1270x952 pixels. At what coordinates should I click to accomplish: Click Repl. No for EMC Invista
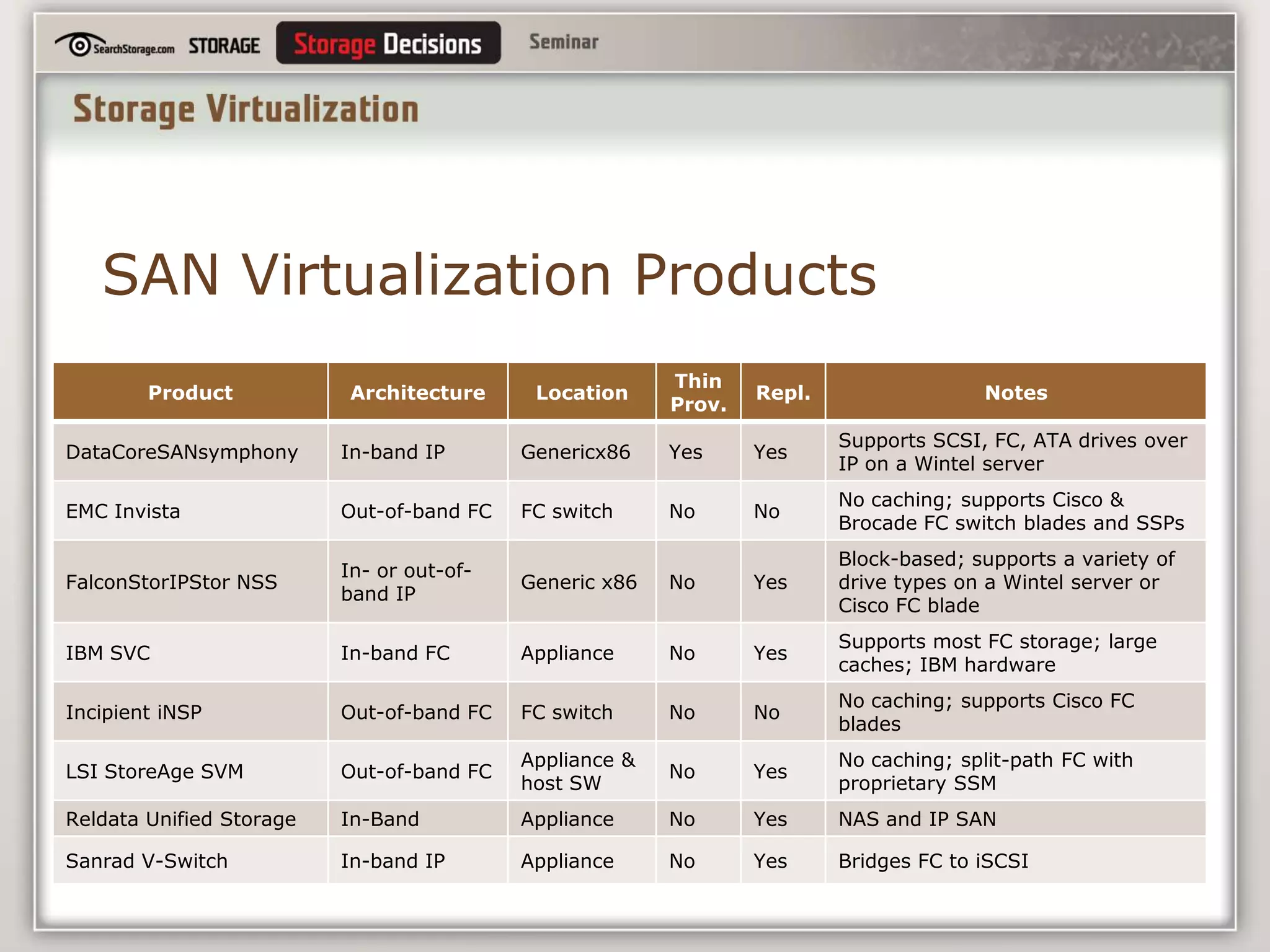[x=783, y=511]
